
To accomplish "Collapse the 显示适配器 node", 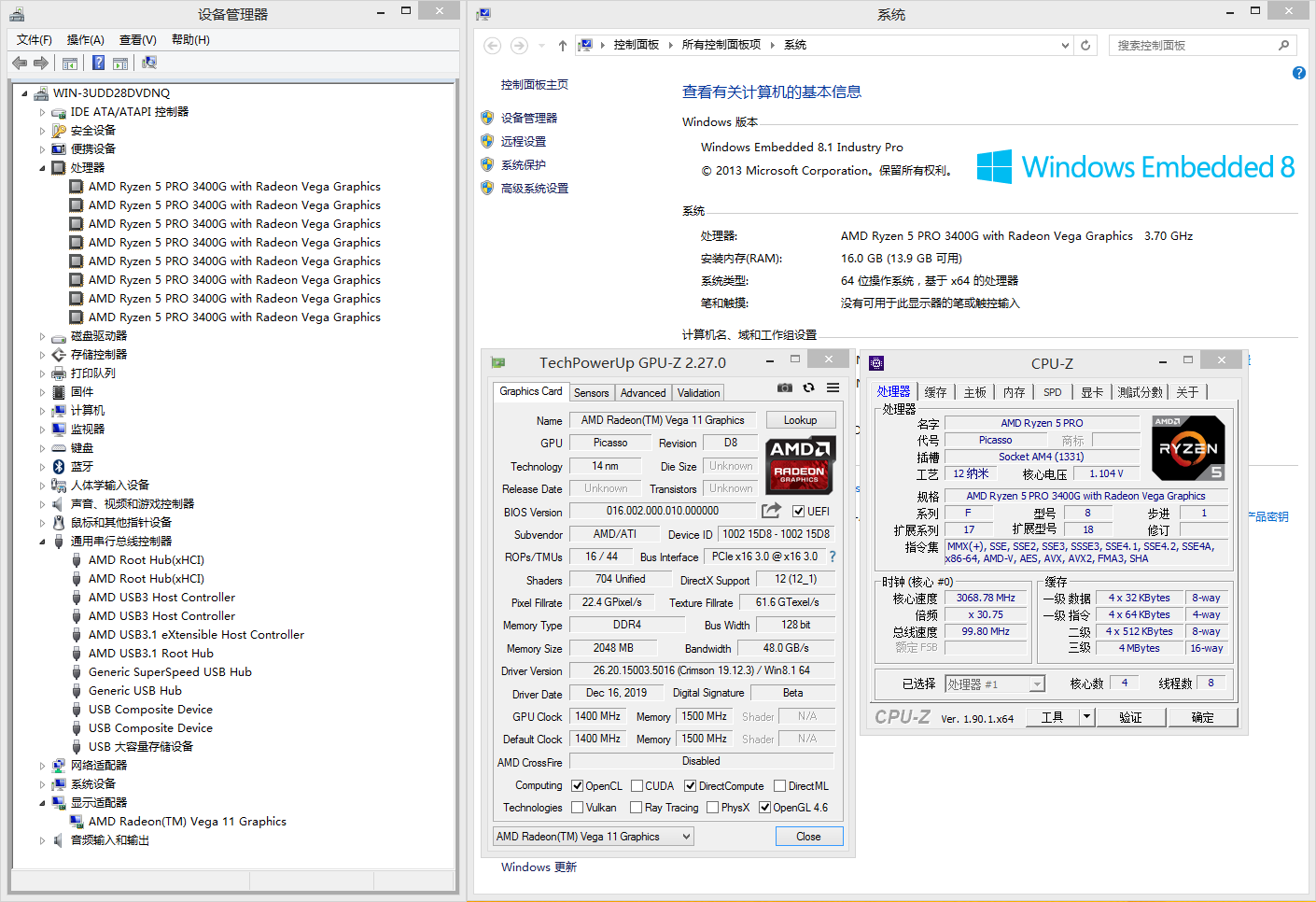I will coord(42,803).
